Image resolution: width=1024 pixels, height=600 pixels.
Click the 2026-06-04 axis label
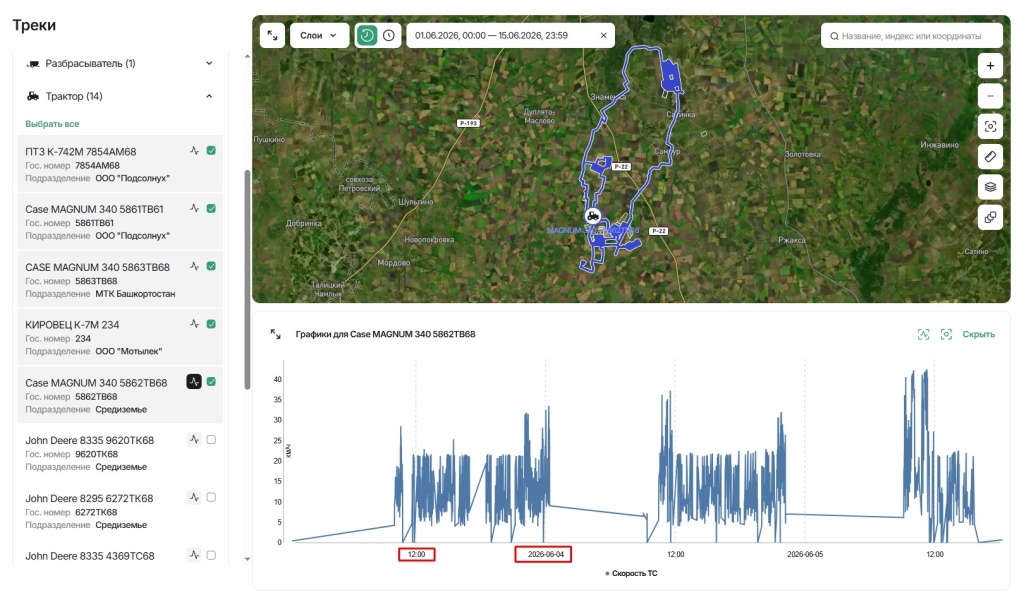point(545,554)
